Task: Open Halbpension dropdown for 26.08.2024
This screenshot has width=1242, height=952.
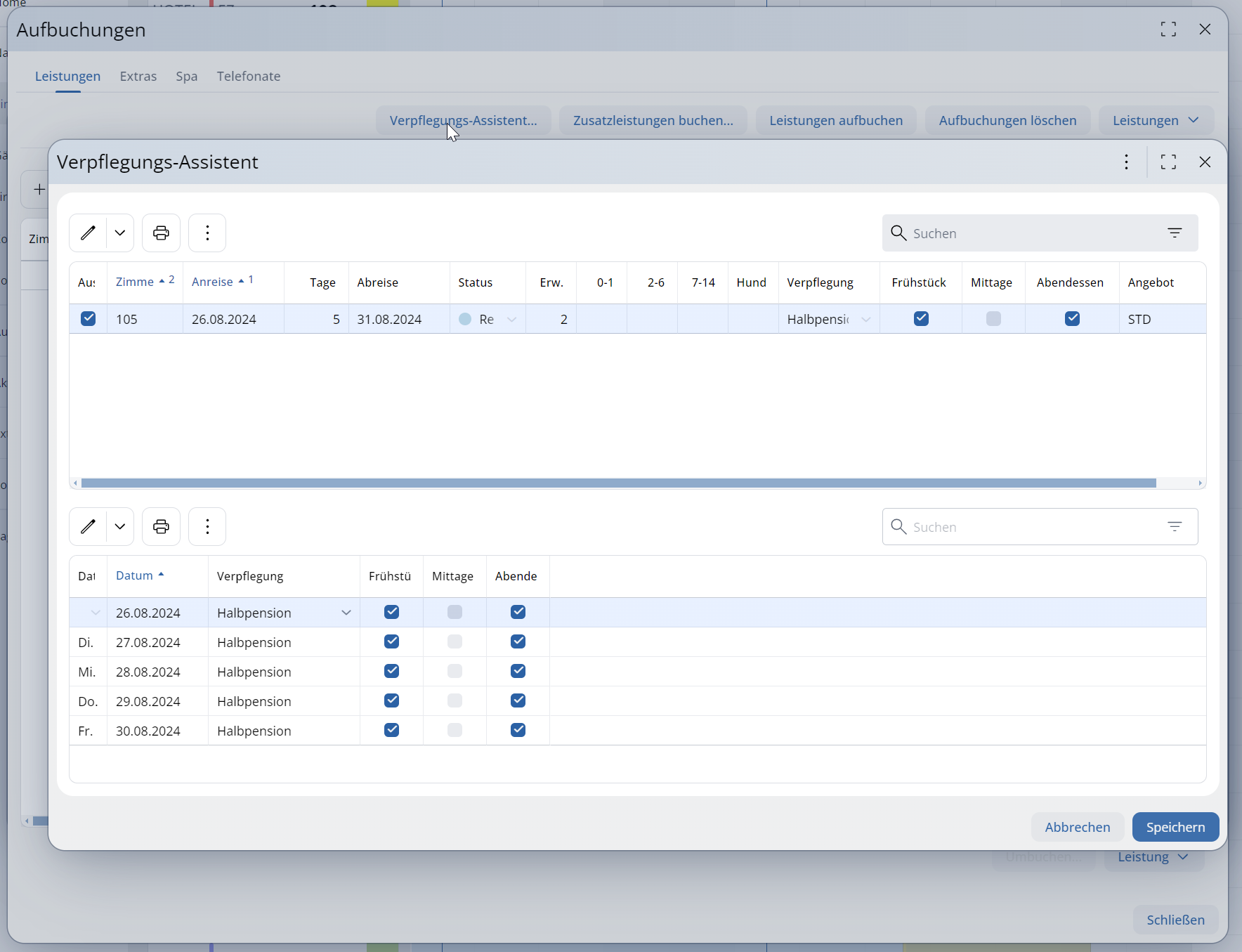Action: tap(346, 613)
